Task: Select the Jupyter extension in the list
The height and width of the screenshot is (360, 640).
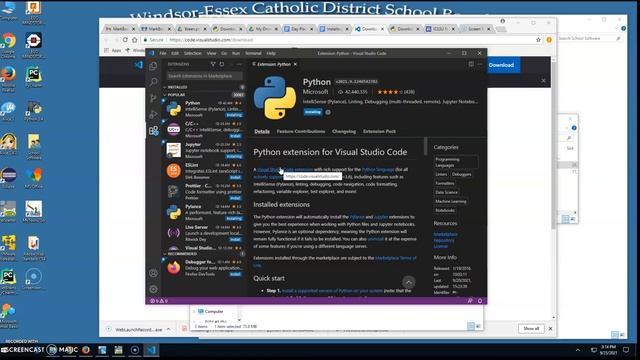Action: [x=204, y=150]
